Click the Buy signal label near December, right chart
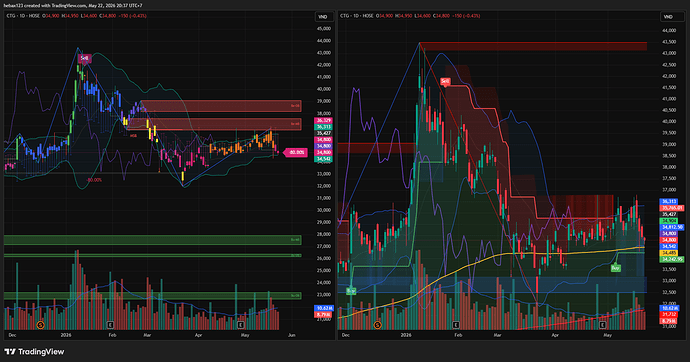The image size is (690, 362). tap(351, 291)
